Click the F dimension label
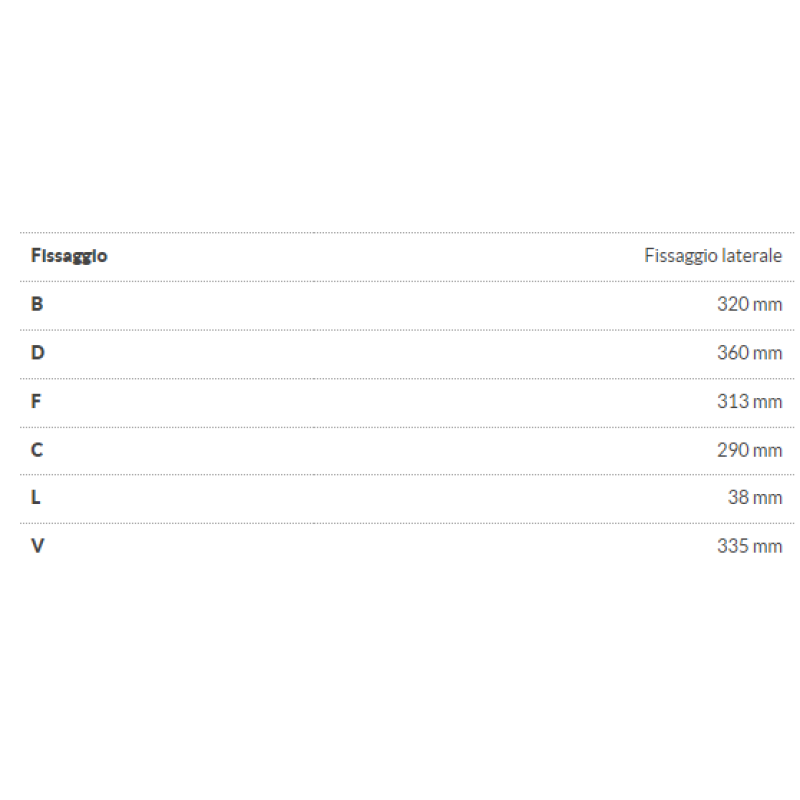800x800 pixels. click(36, 401)
